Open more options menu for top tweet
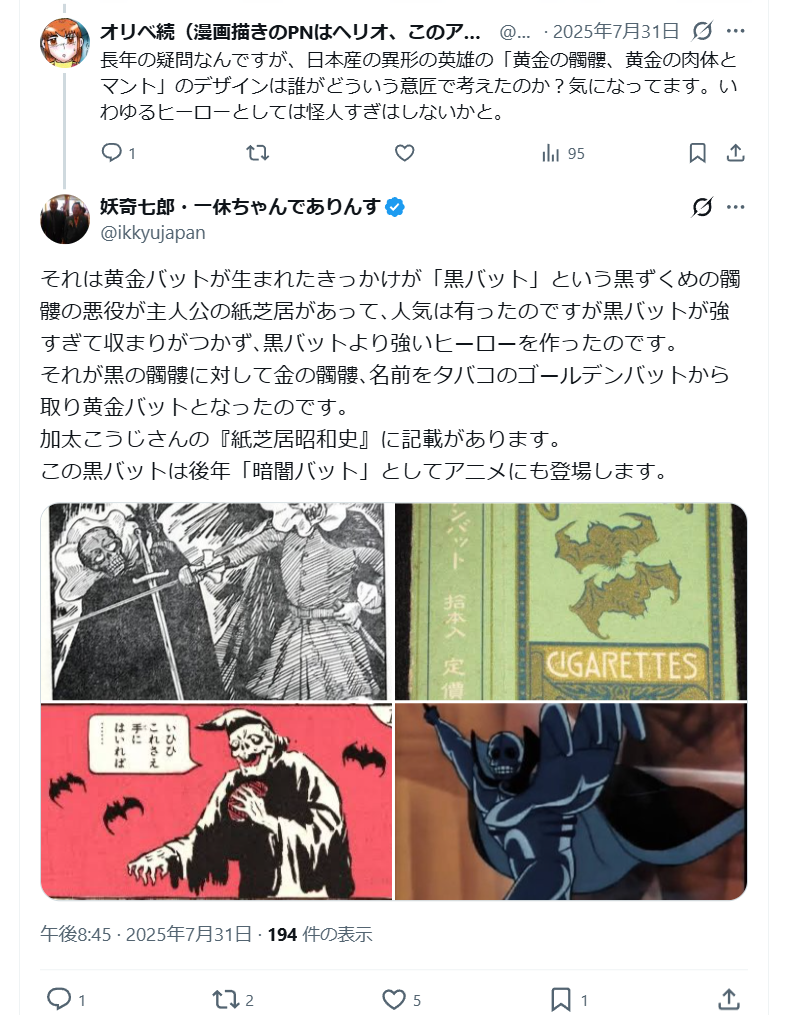 735,30
